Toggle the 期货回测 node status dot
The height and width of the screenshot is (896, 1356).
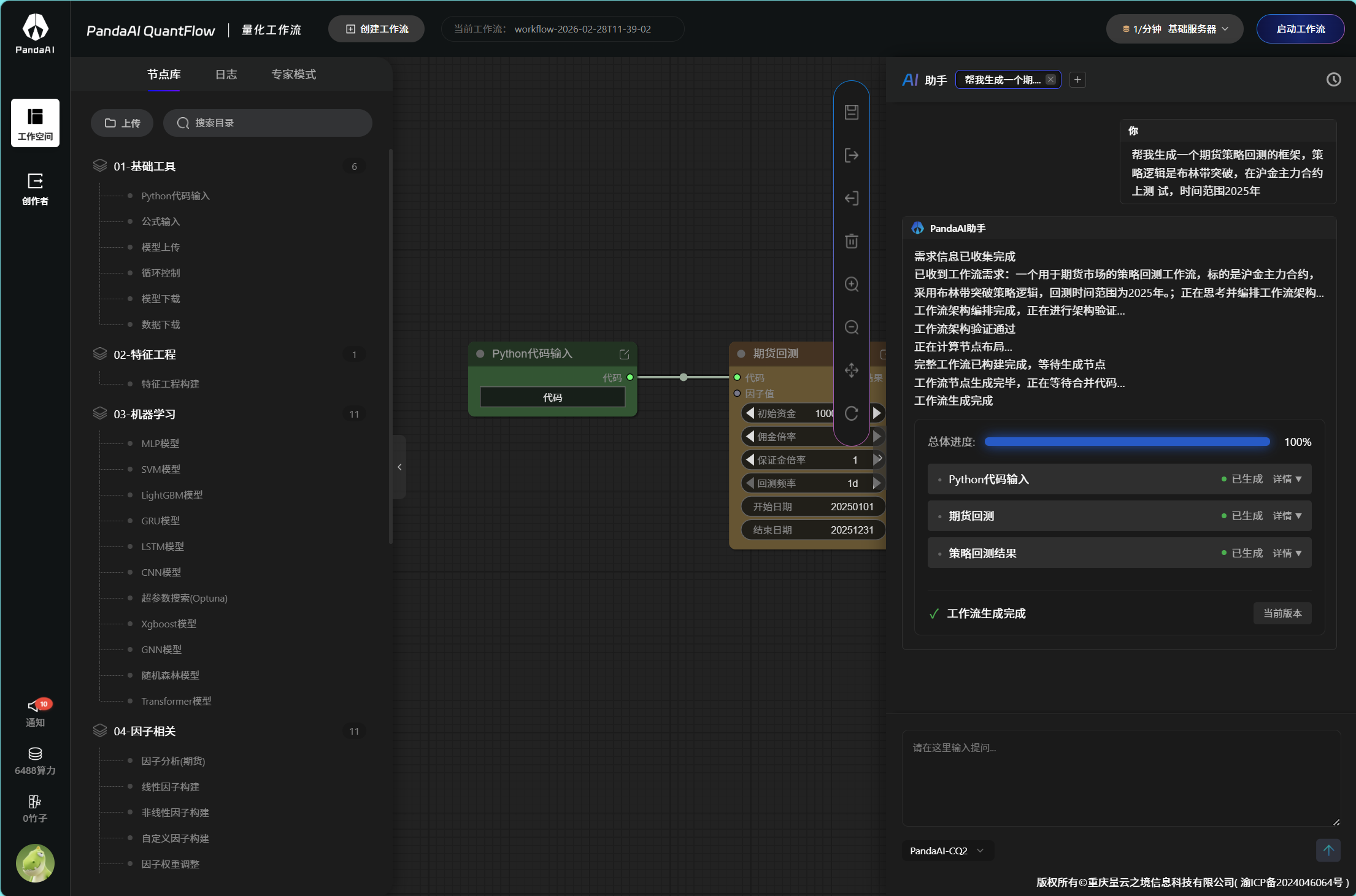click(x=741, y=354)
